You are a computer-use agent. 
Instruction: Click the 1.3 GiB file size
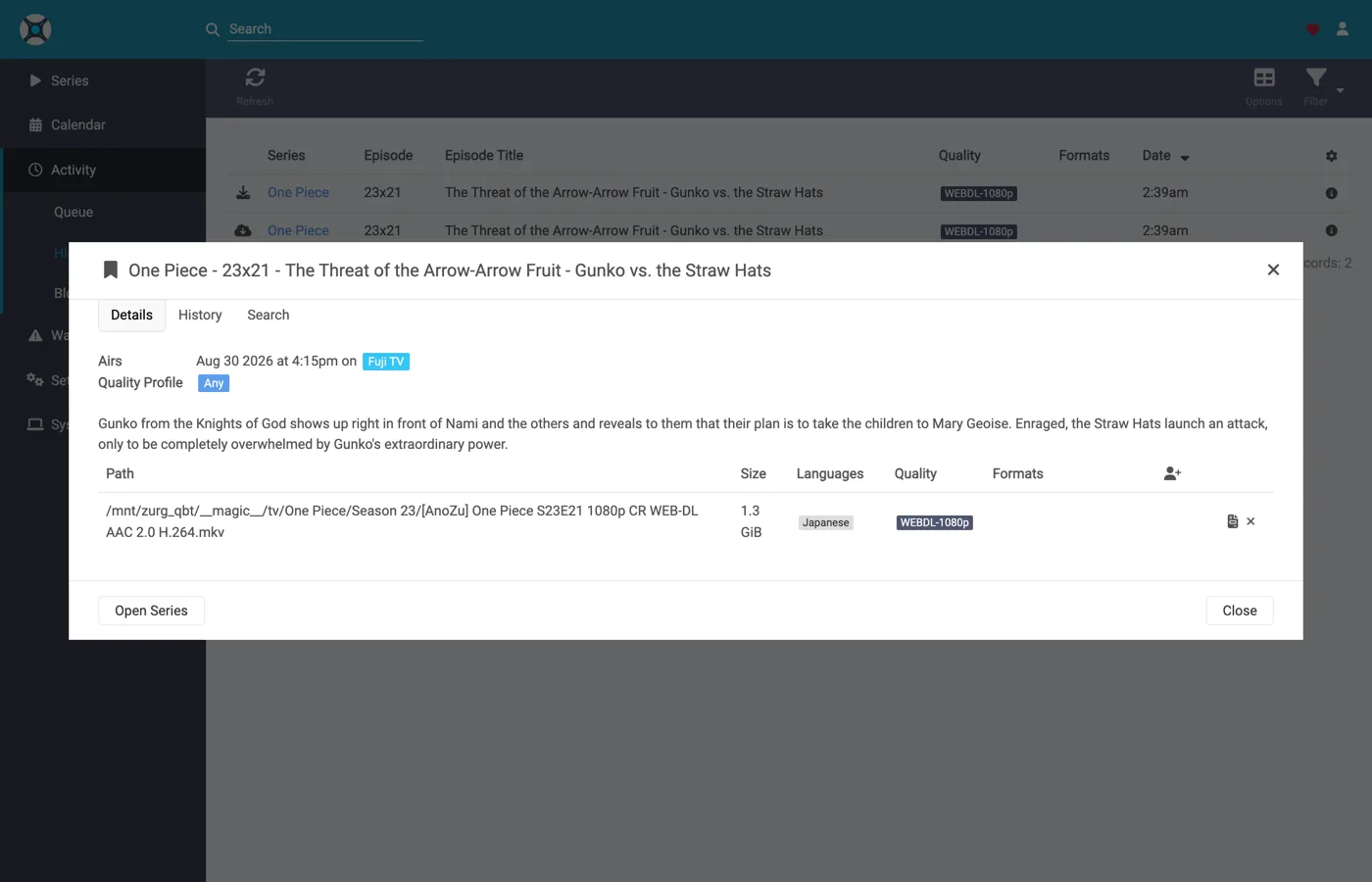pos(751,521)
